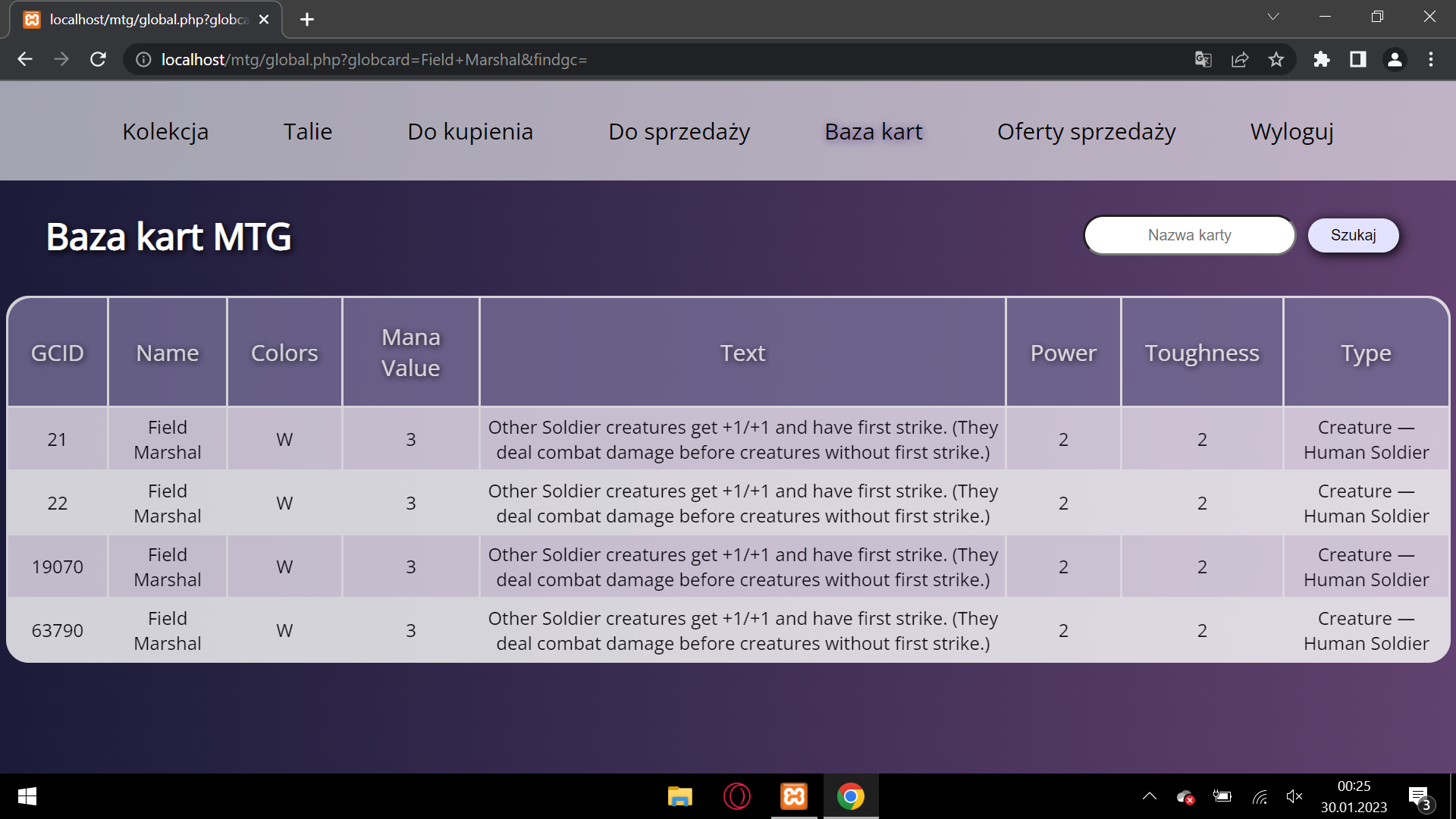Open the Talie navigation link

coord(308,131)
